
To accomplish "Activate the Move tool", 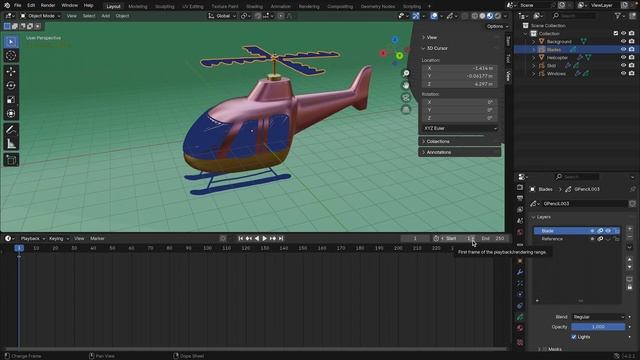I will click(x=11, y=71).
